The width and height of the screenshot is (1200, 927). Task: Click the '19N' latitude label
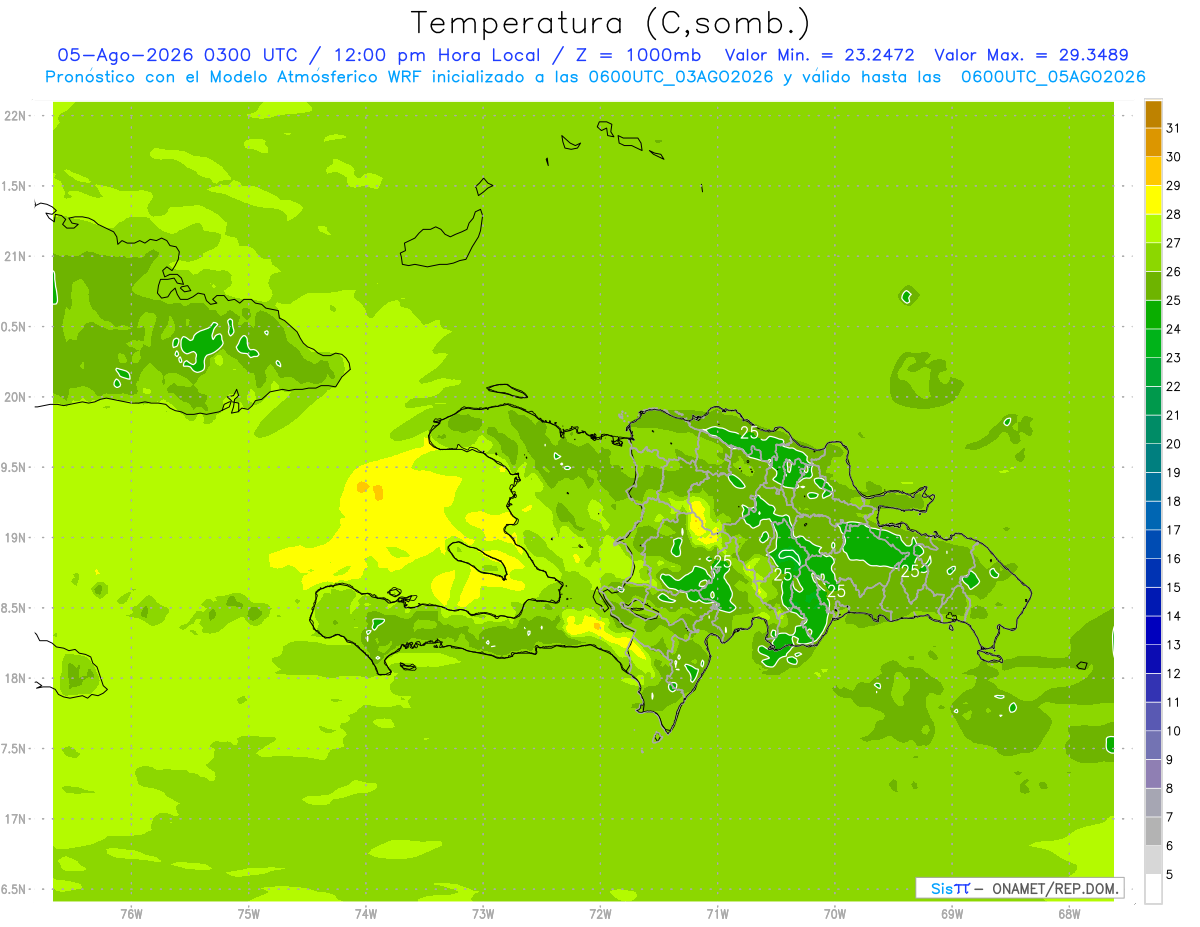(15, 538)
